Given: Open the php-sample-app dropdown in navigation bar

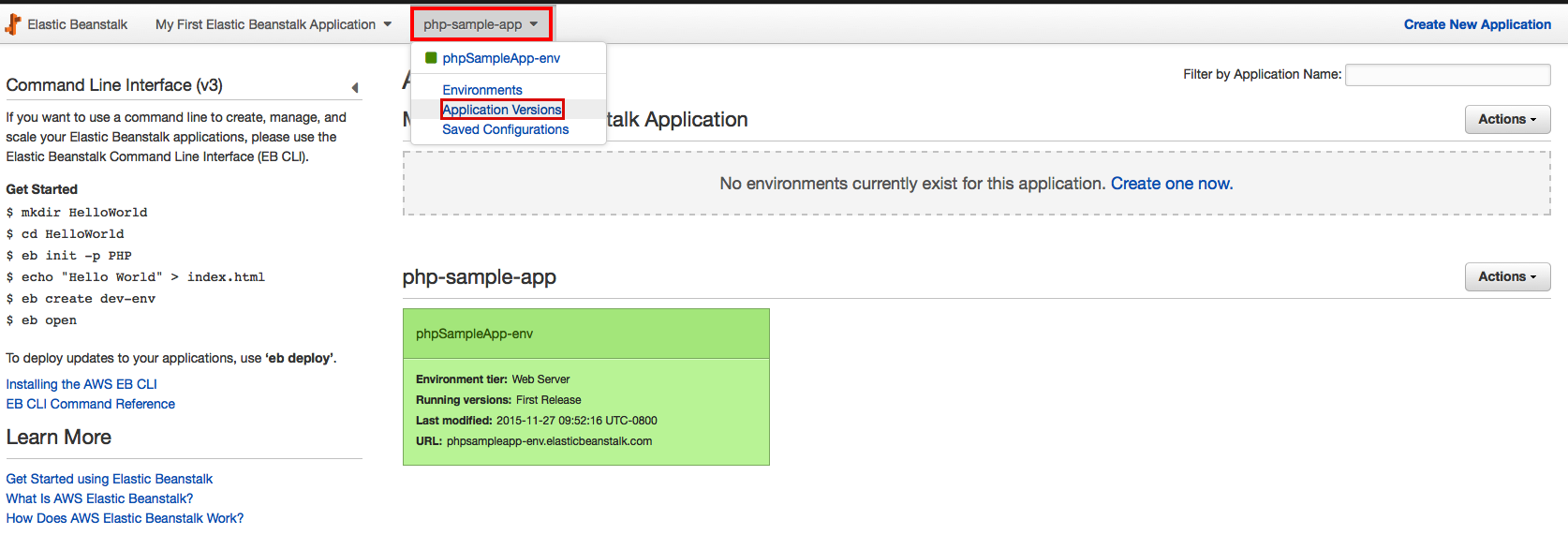Looking at the screenshot, I should (481, 24).
